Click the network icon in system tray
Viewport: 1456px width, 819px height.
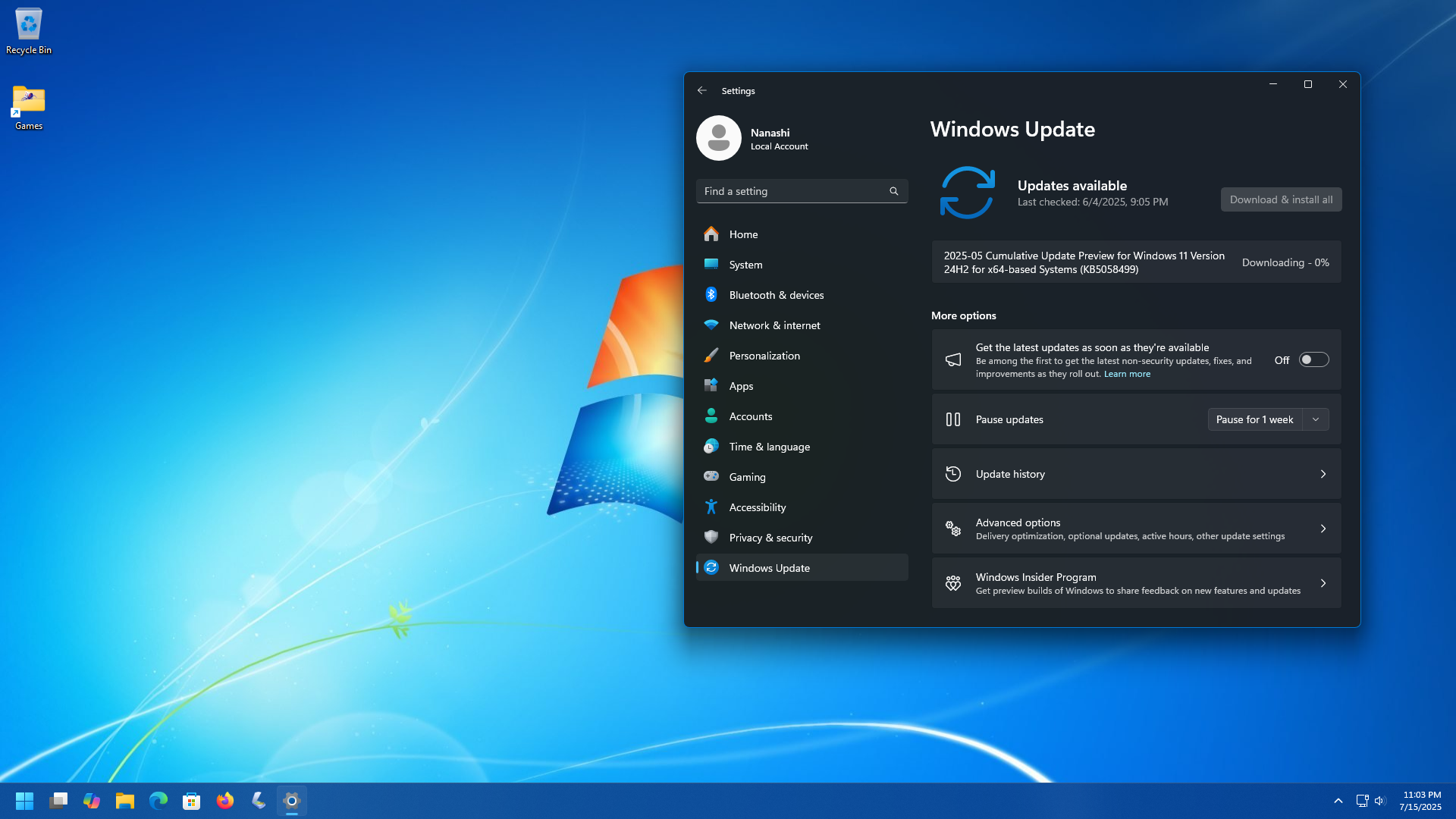[1362, 801]
